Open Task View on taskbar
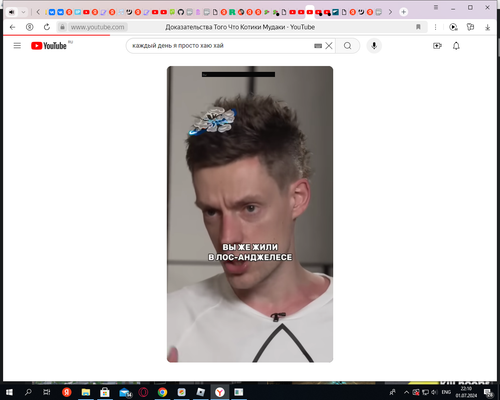This screenshot has width=500, height=400. [47, 392]
